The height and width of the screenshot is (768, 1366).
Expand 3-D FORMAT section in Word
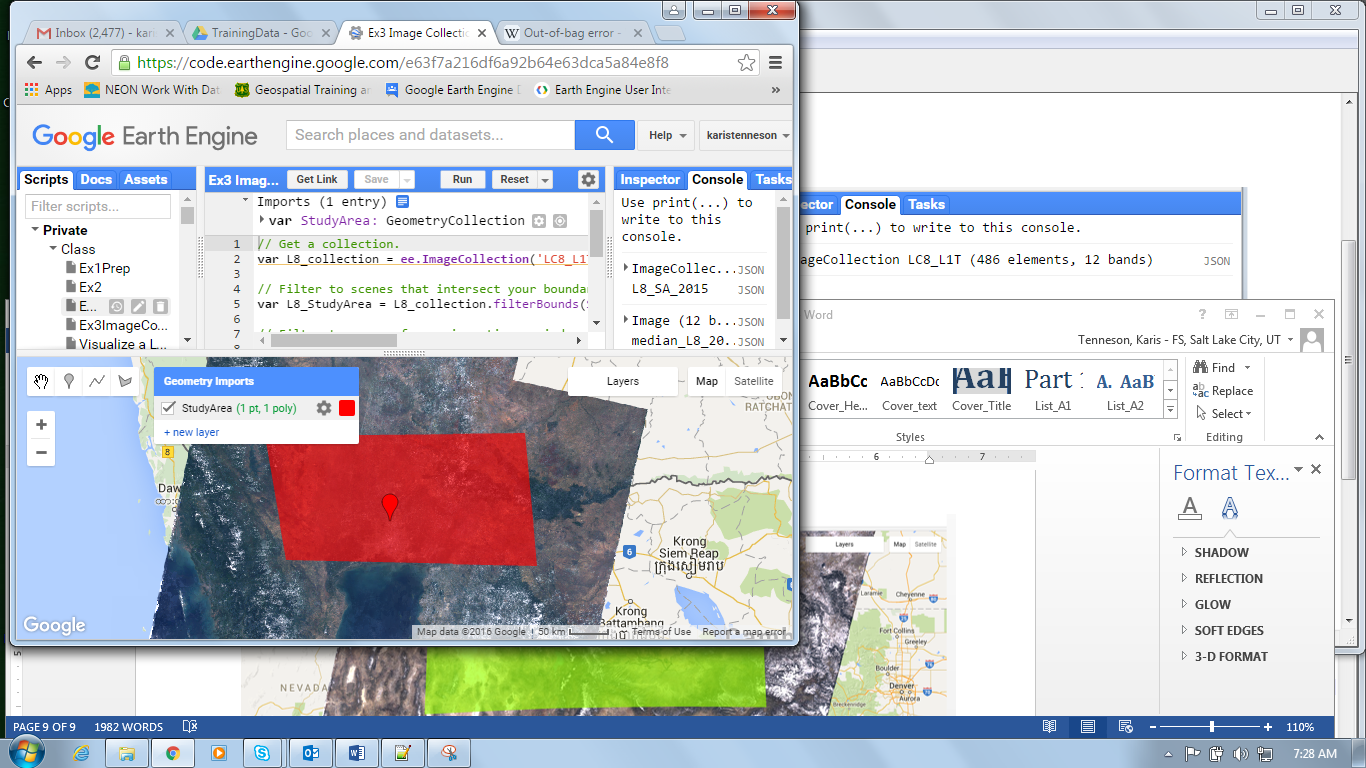click(1184, 656)
